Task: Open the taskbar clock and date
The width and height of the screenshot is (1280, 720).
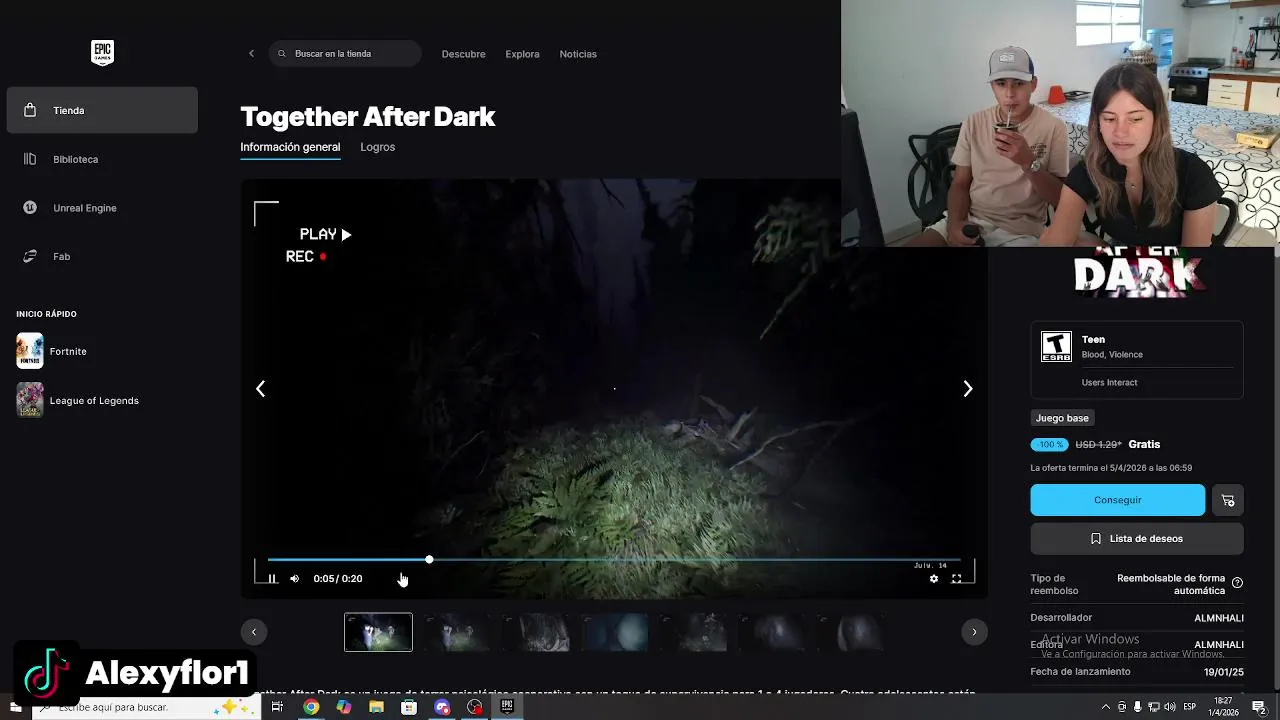Action: pyautogui.click(x=1223, y=707)
